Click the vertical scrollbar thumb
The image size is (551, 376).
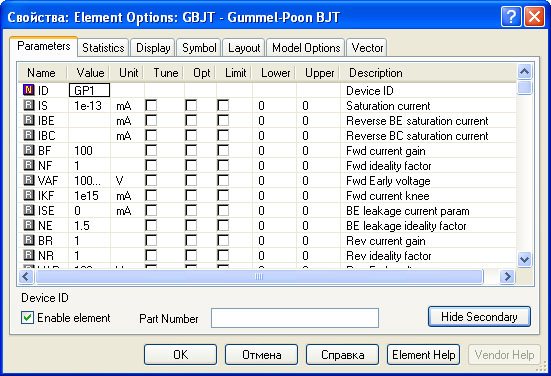[524, 87]
